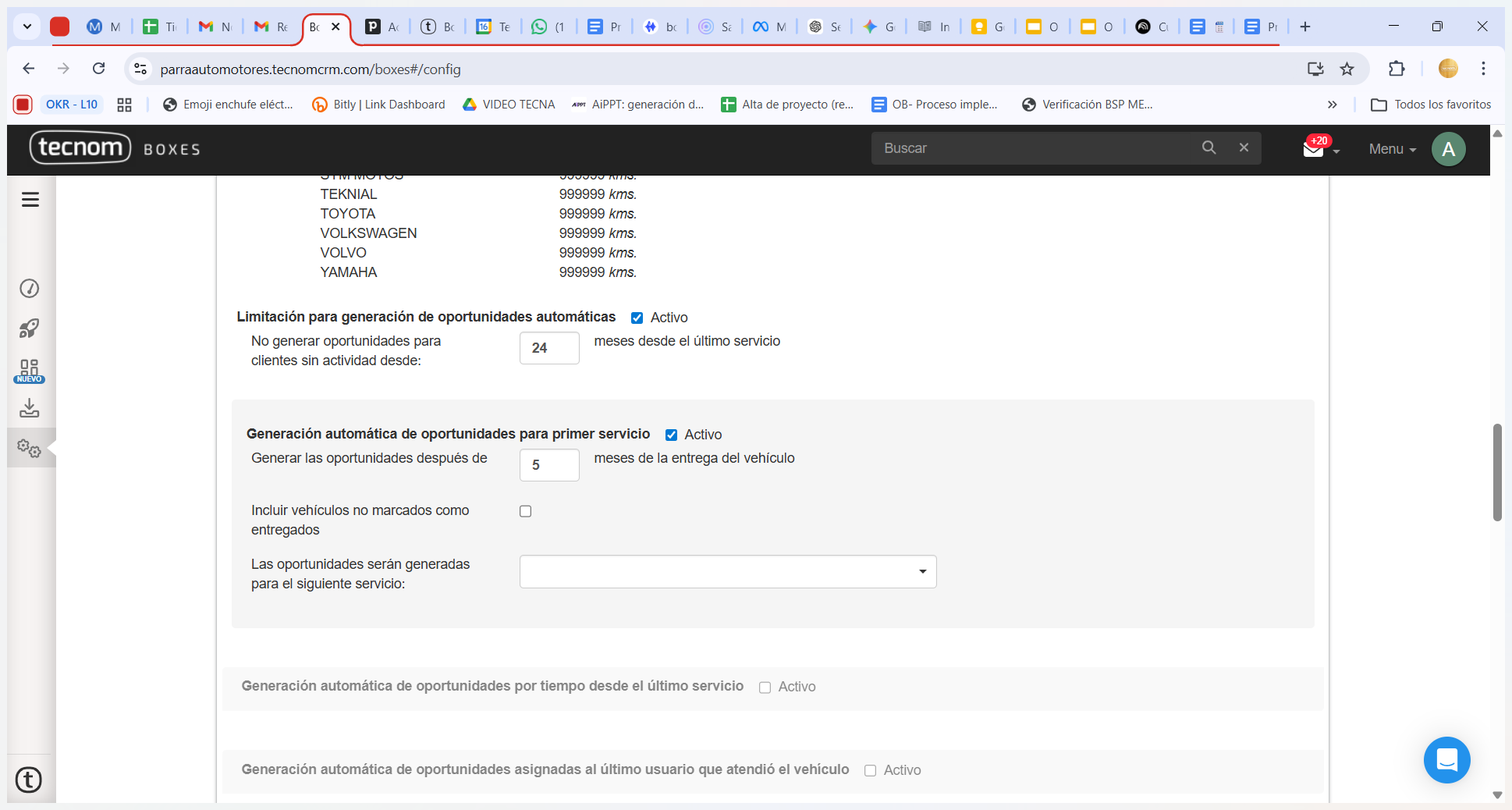Viewport: 1512px width, 810px height.
Task: Open Todos los favoritos folder
Action: click(x=1431, y=105)
